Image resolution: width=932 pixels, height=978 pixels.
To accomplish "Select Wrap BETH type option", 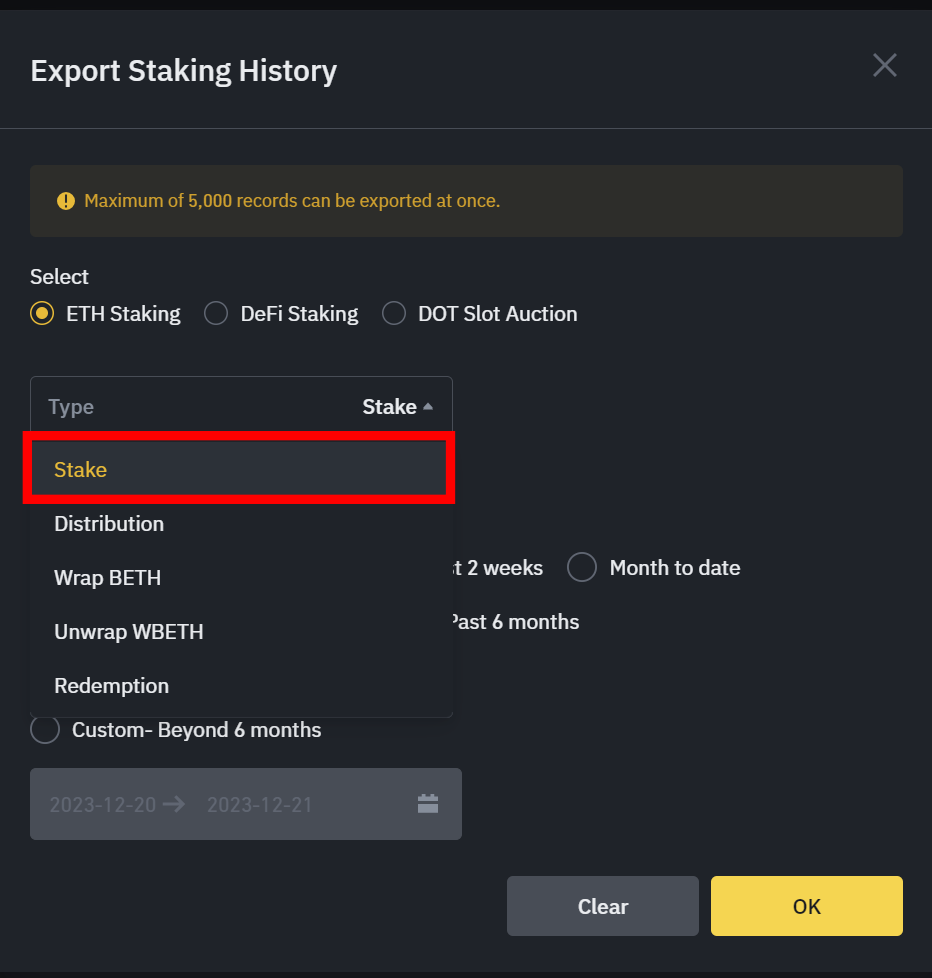I will point(108,578).
